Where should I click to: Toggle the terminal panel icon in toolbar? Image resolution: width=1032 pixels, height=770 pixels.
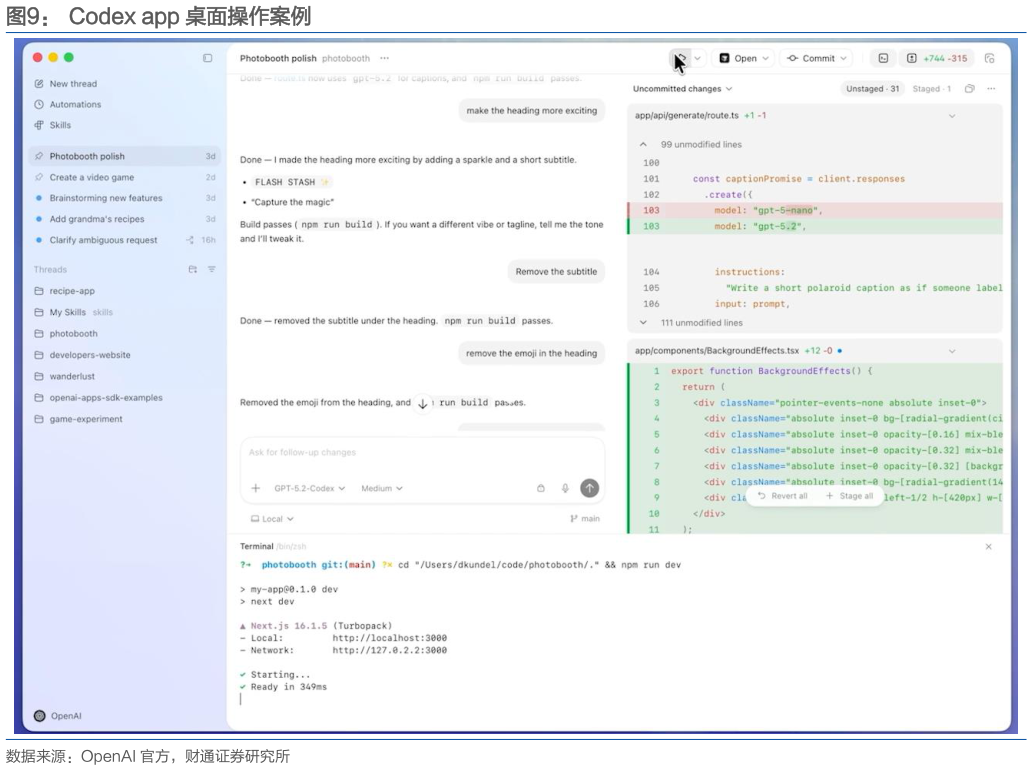point(883,58)
